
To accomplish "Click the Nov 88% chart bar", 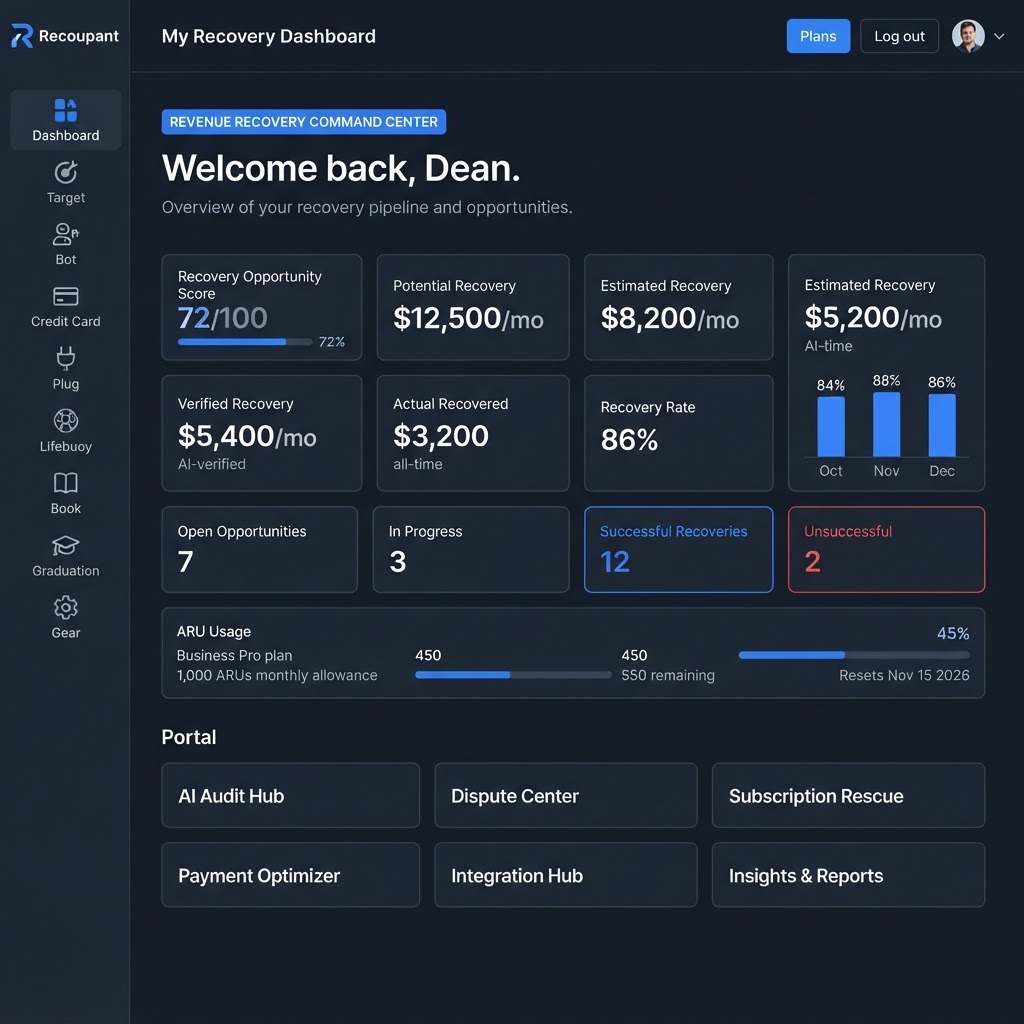I will tap(886, 424).
